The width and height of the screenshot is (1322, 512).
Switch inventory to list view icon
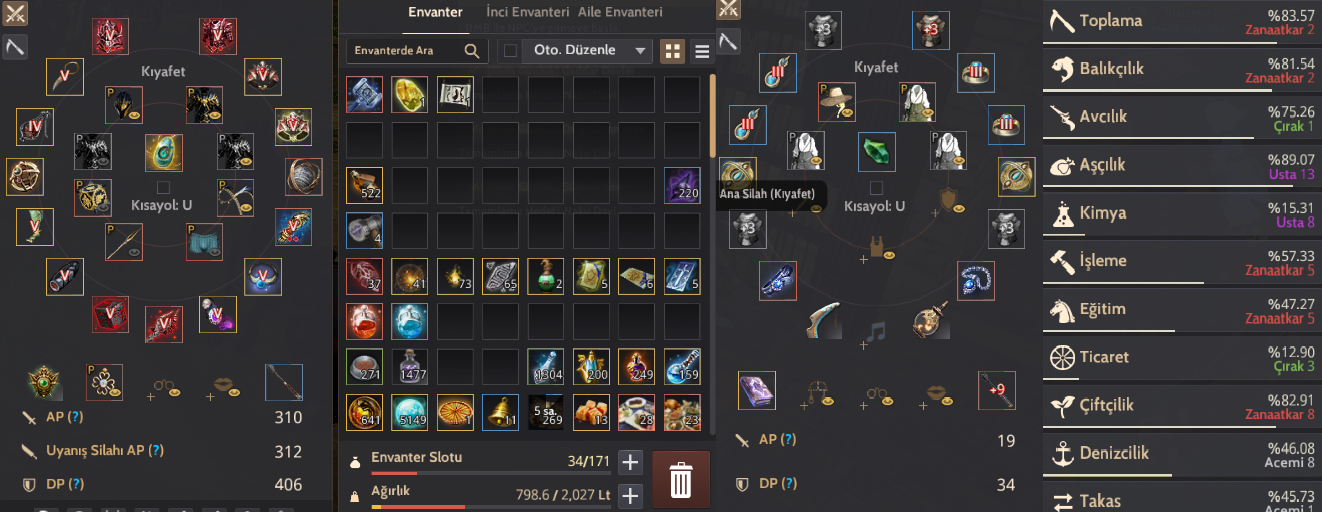tap(702, 51)
